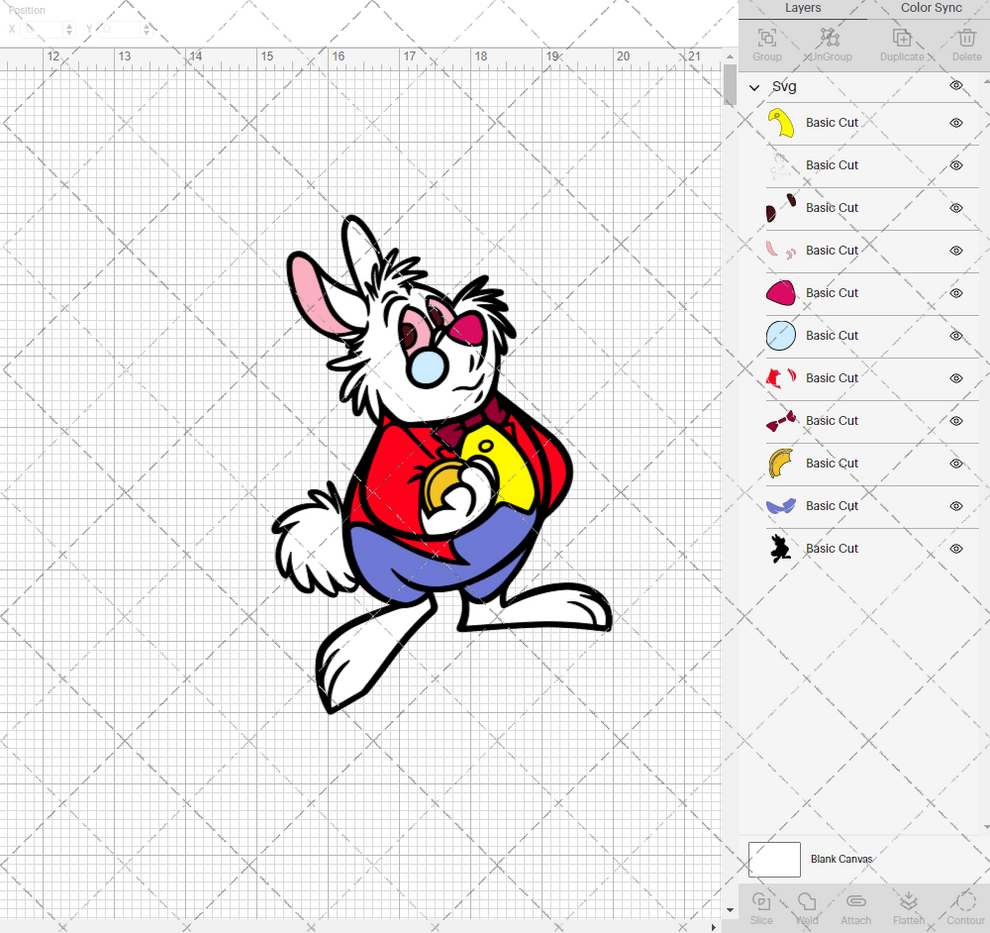Select the Slice tool

(x=761, y=907)
